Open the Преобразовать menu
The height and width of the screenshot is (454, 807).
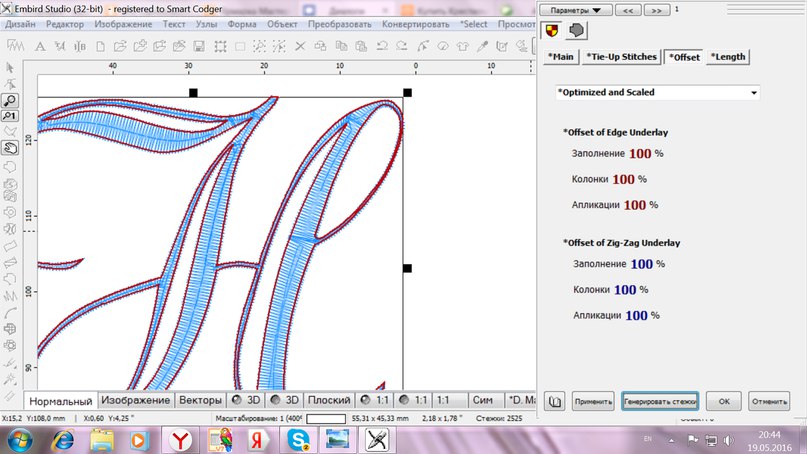[x=338, y=23]
